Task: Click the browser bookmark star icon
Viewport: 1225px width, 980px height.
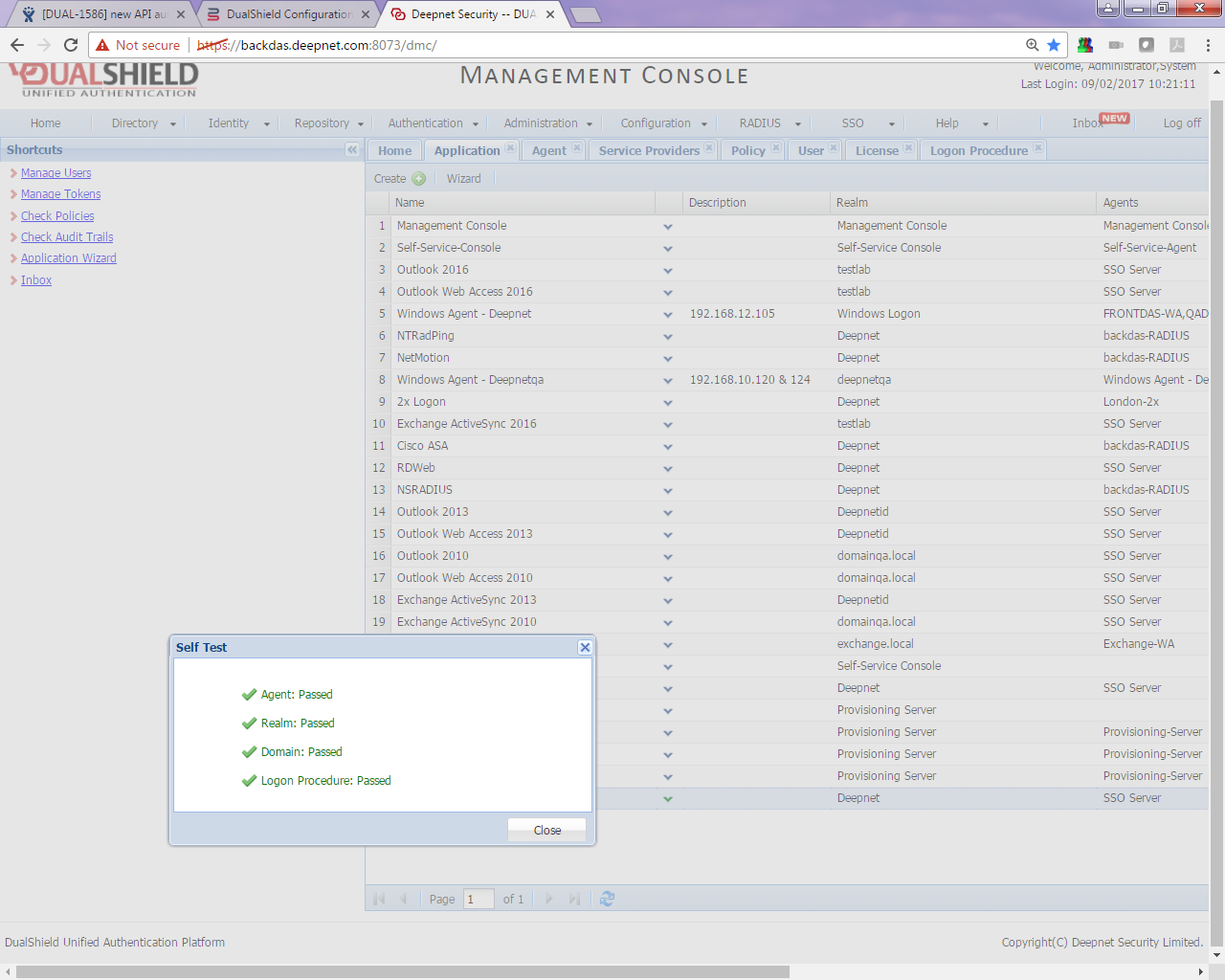Action: (1054, 45)
